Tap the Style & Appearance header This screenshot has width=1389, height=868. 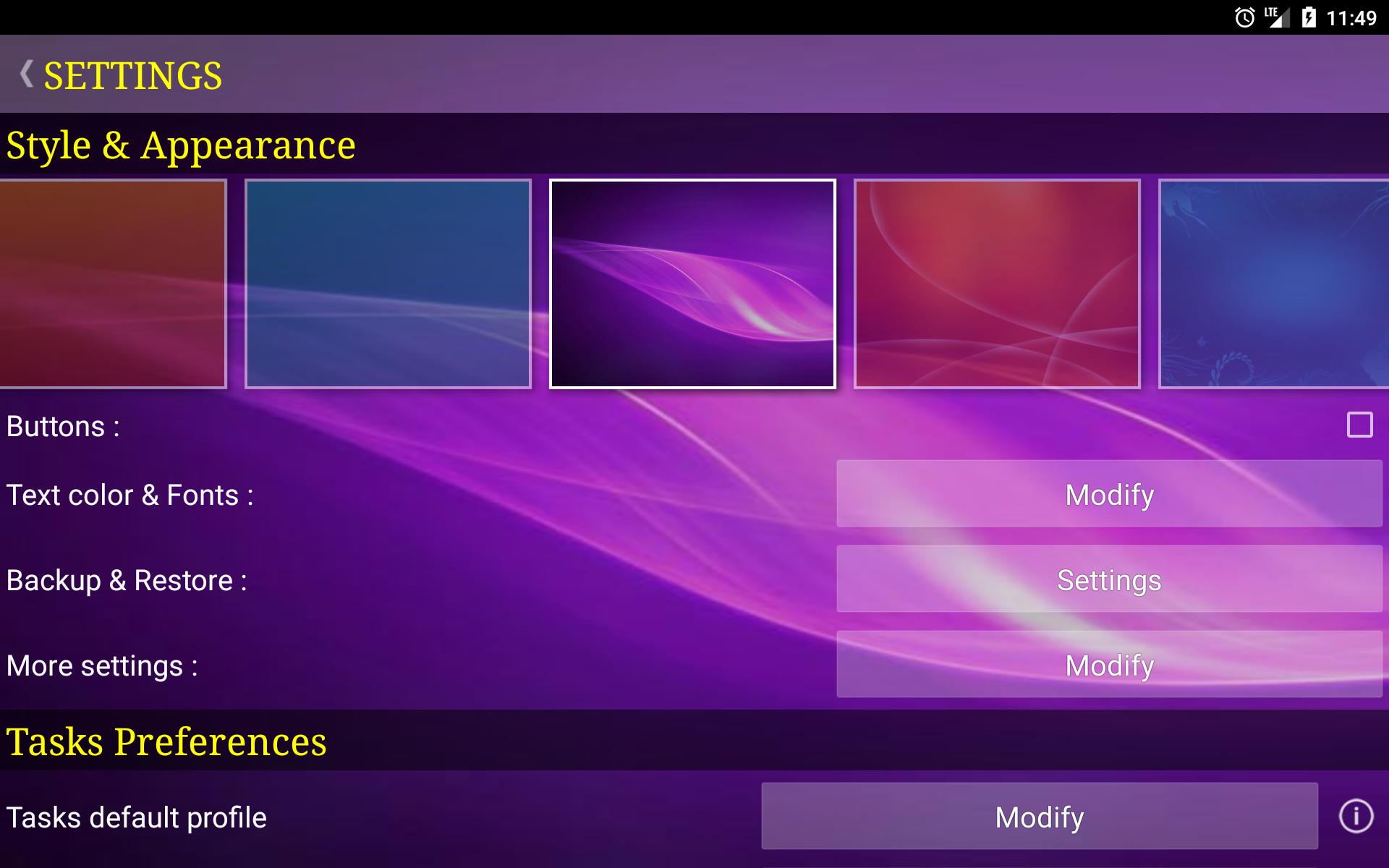pyautogui.click(x=181, y=145)
